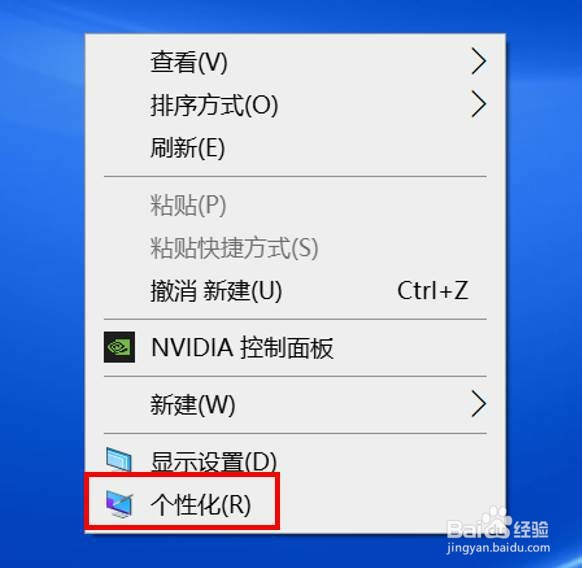Open the 查看(V) menu entry

point(295,62)
